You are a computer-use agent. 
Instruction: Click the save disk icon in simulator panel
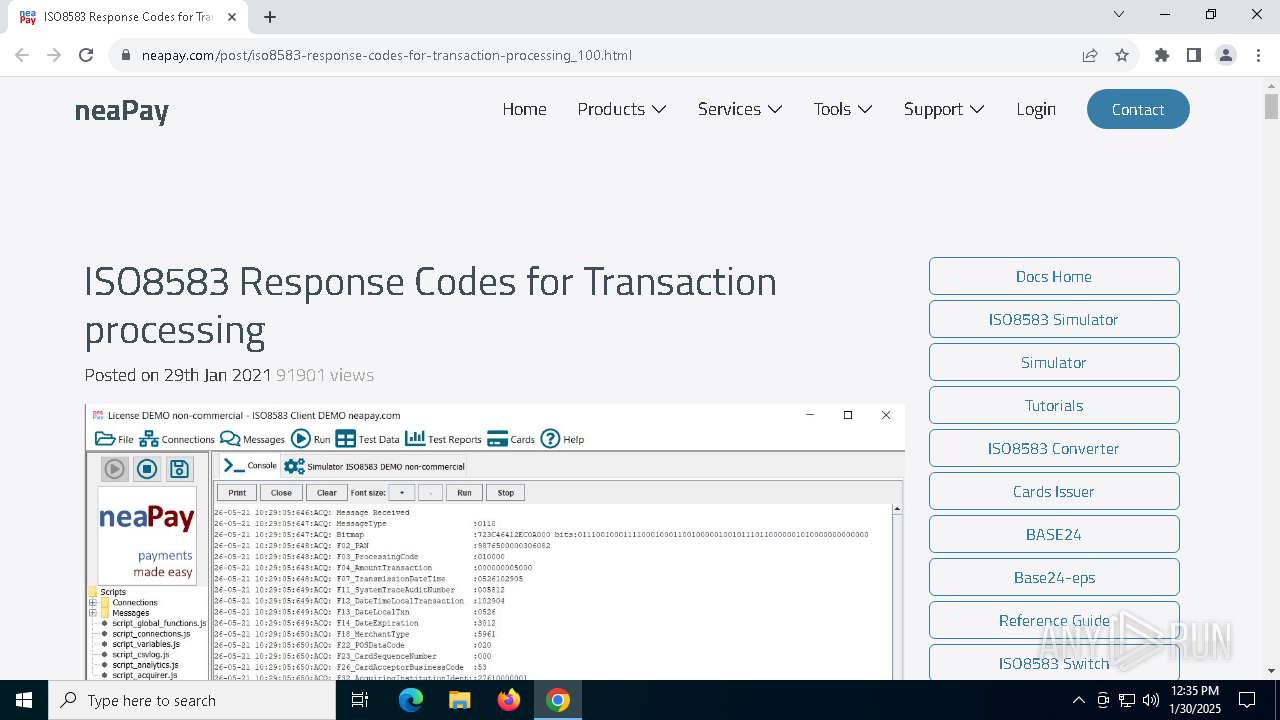179,468
